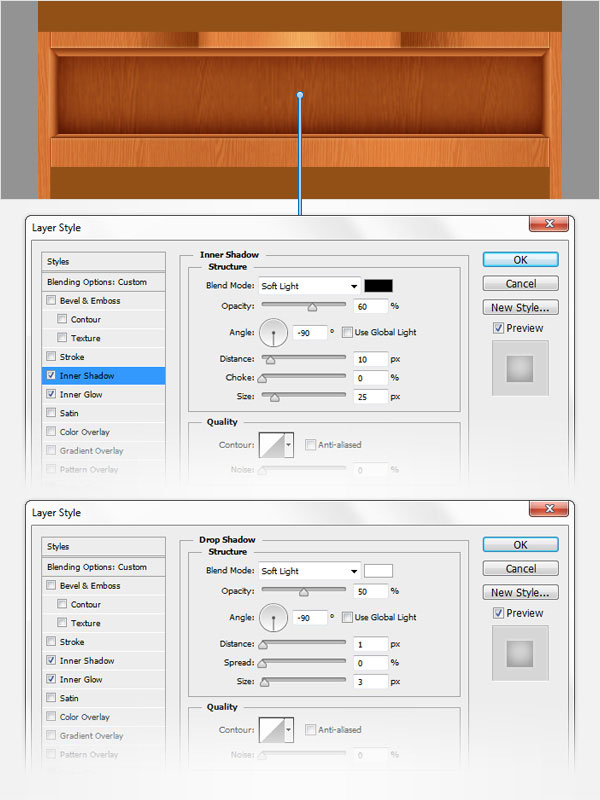This screenshot has width=600, height=800.
Task: Enable Texture checkbox in Drop Shadow dialog
Action: (62, 622)
